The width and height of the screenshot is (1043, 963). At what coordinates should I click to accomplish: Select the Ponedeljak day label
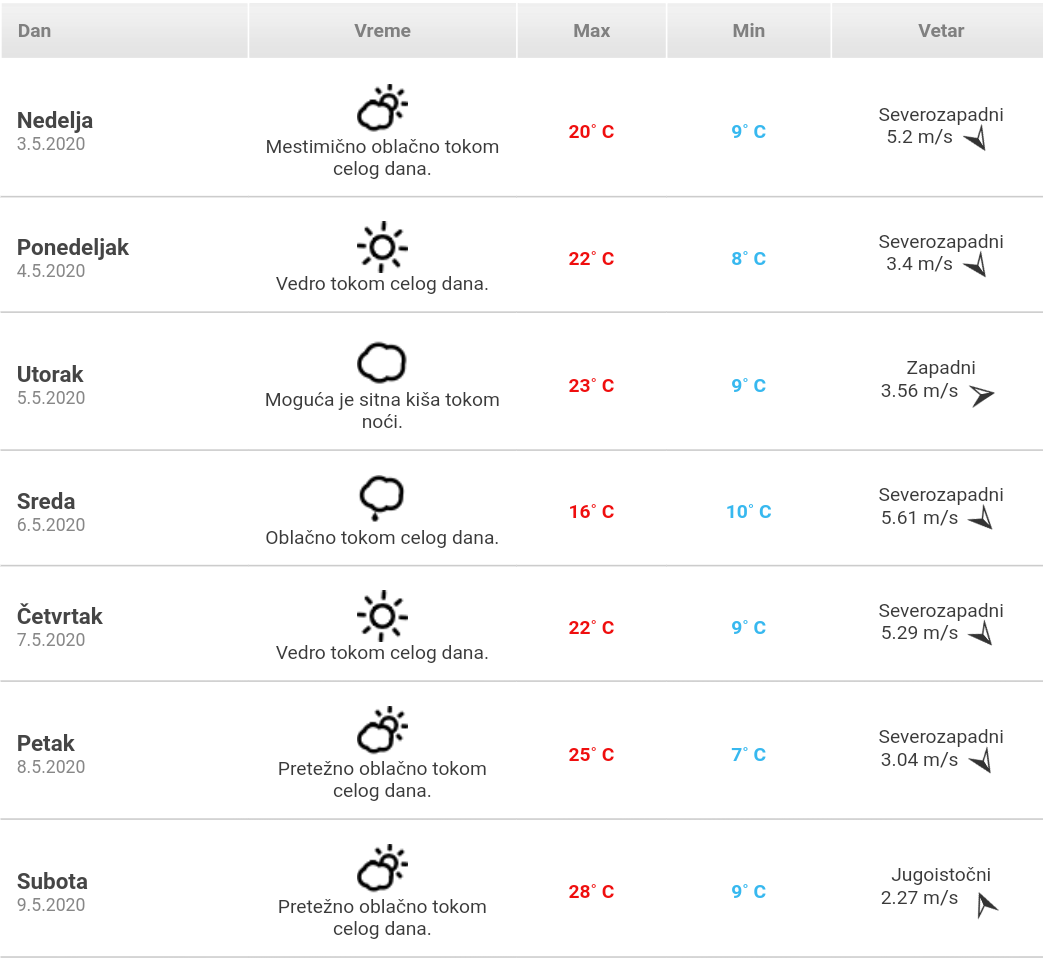coord(73,247)
